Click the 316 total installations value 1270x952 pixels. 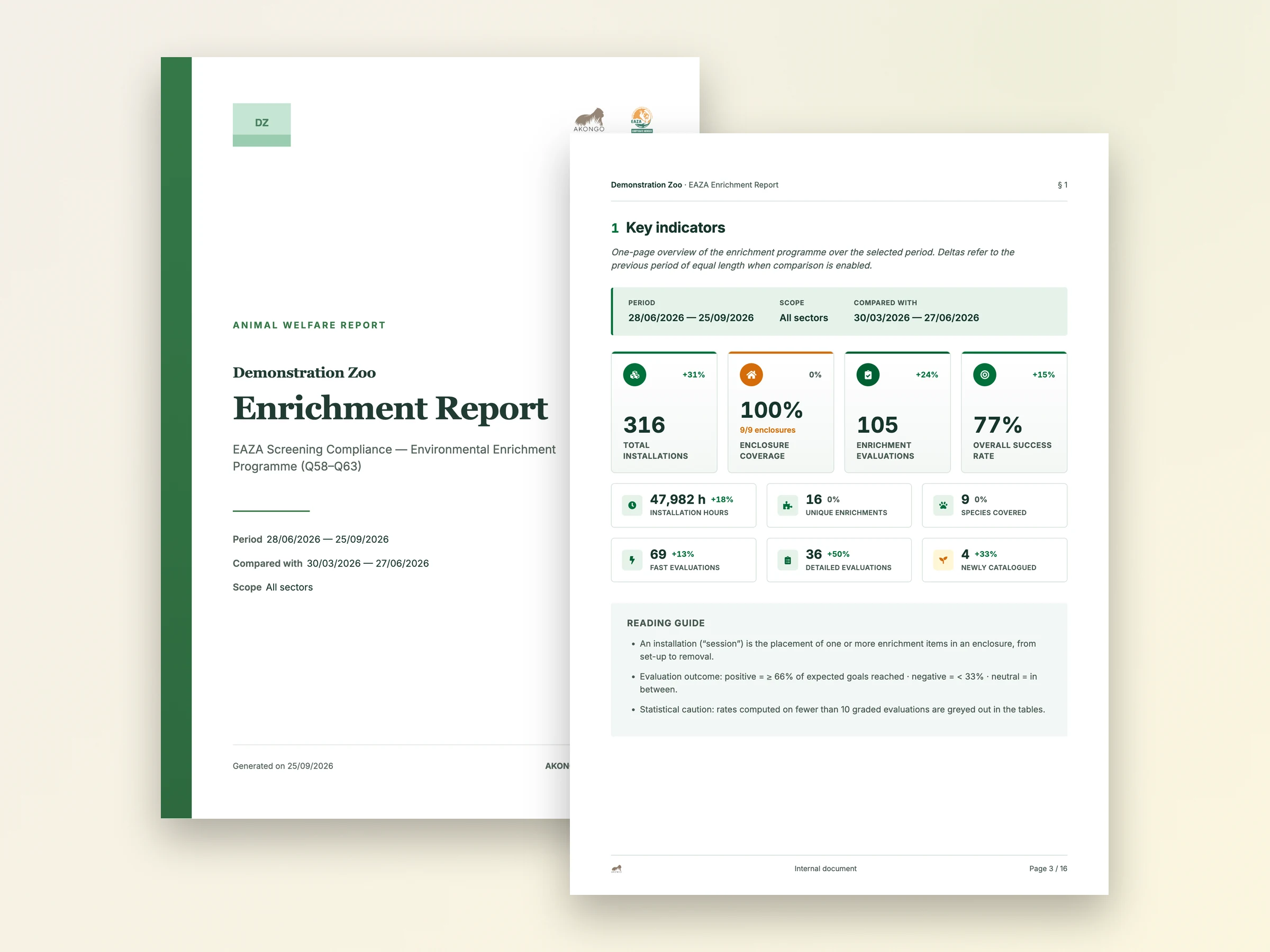(x=644, y=425)
